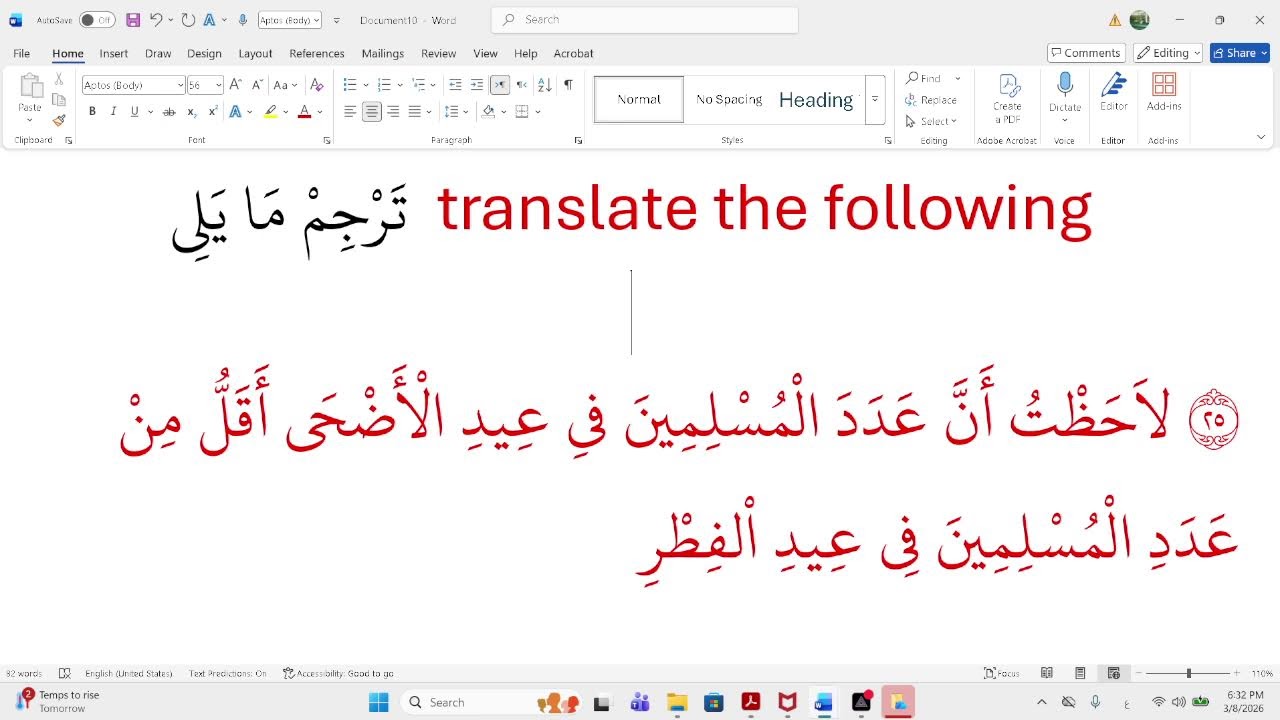This screenshot has width=1280, height=720.
Task: Expand the Styles gallery
Action: 875,99
